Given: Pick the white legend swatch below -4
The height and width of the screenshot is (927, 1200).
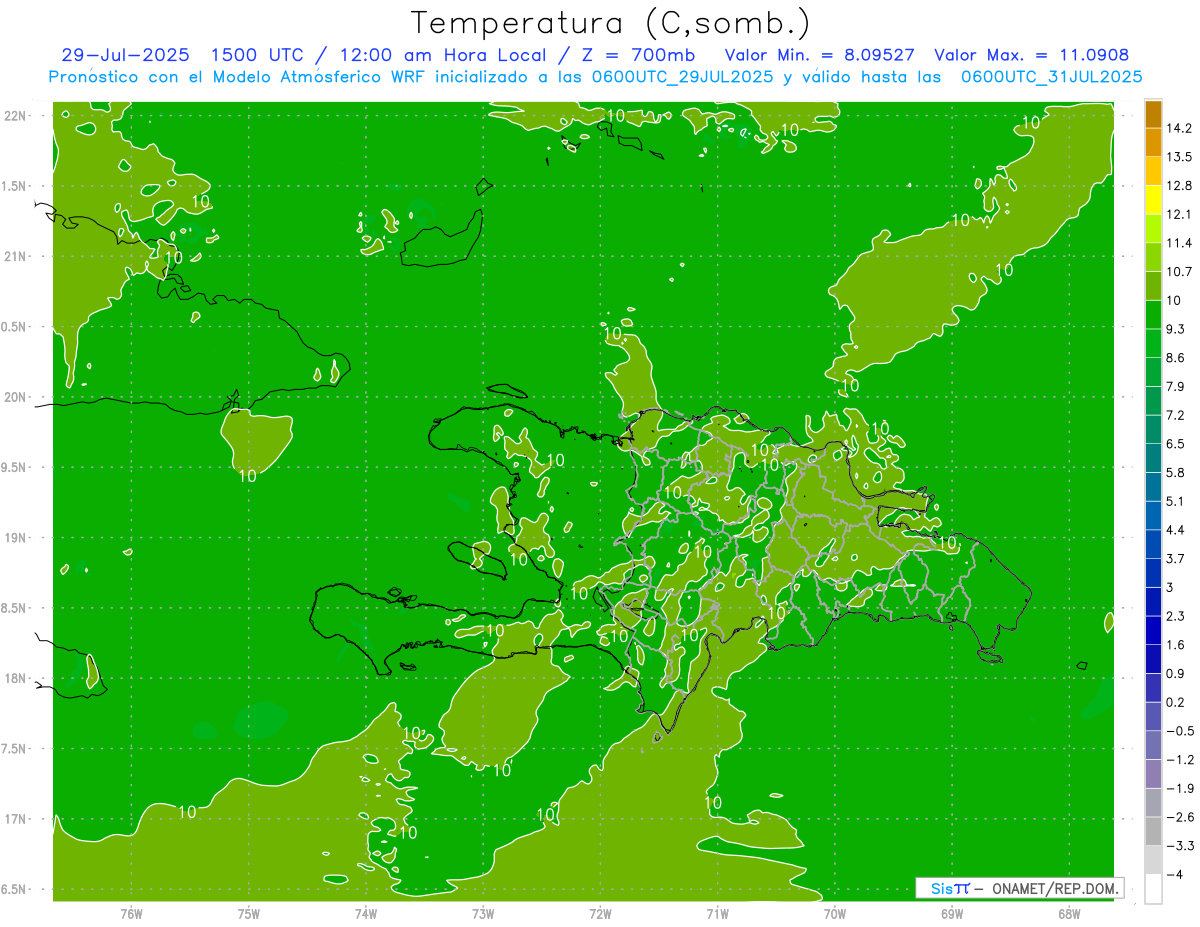Looking at the screenshot, I should pyautogui.click(x=1153, y=889).
